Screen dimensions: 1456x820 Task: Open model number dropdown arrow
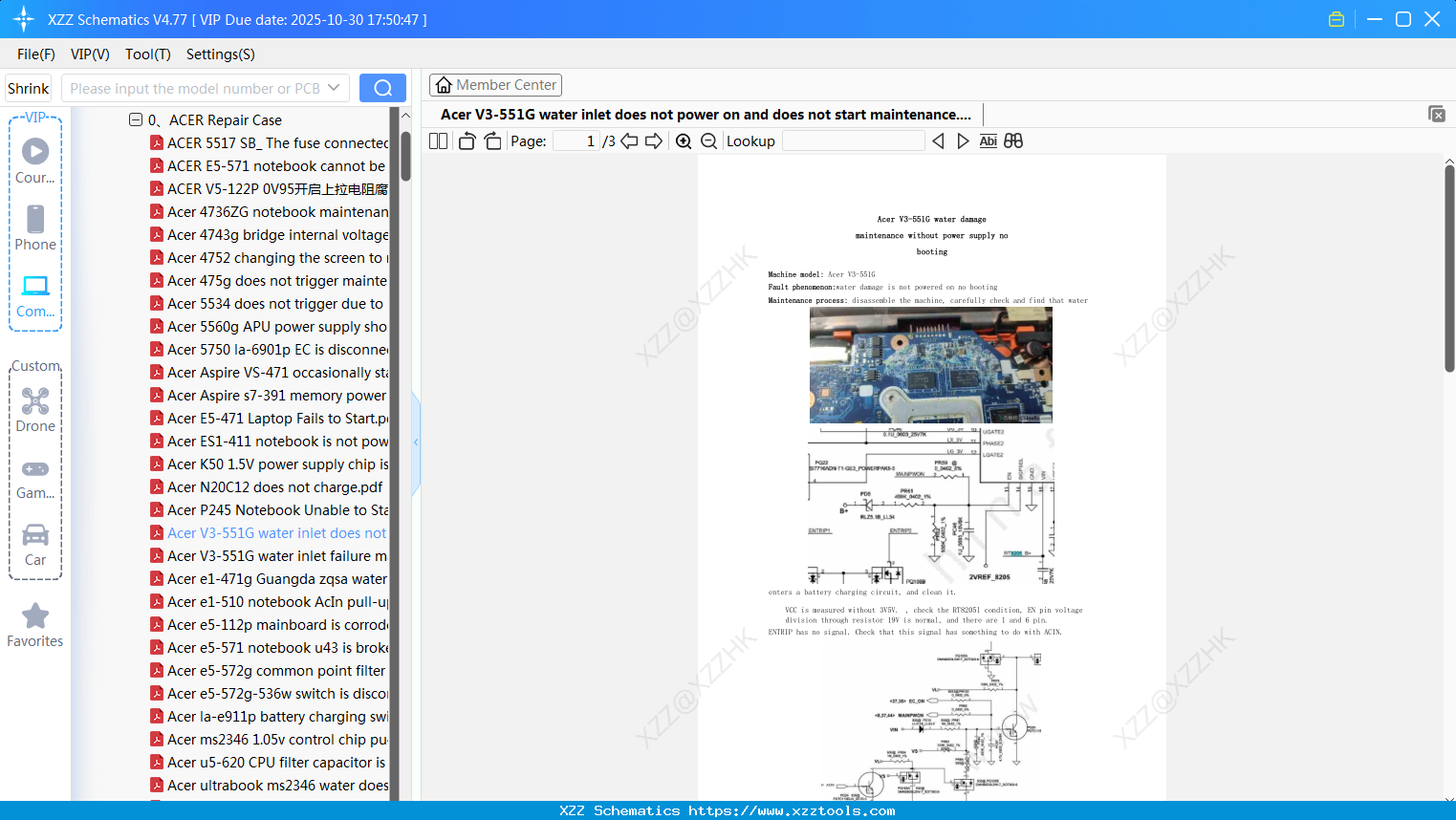(x=334, y=88)
